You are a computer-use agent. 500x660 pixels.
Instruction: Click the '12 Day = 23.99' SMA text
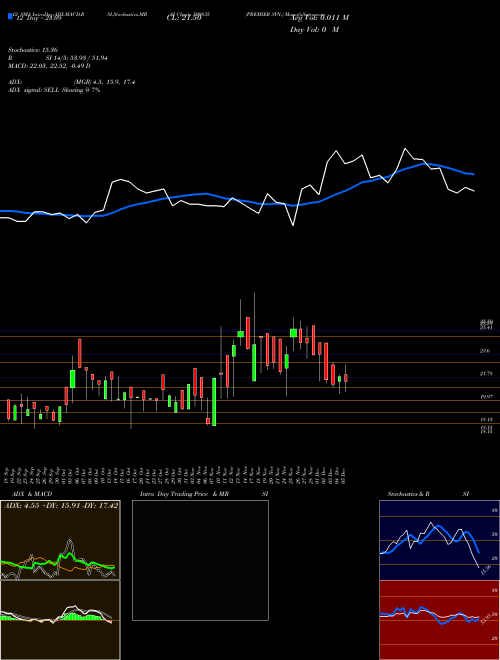[38, 18]
